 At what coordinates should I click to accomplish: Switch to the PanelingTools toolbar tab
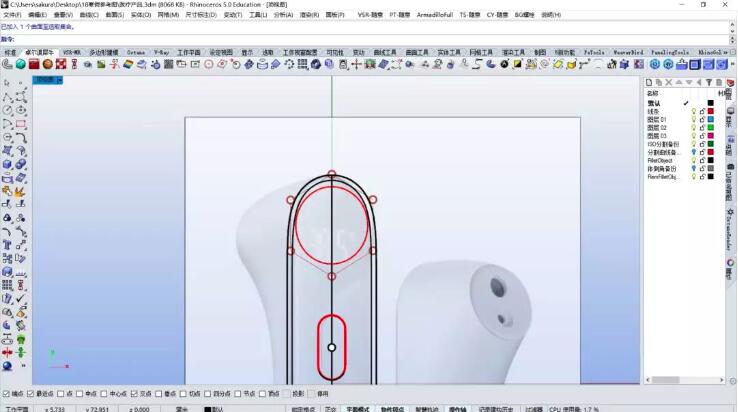click(x=670, y=52)
